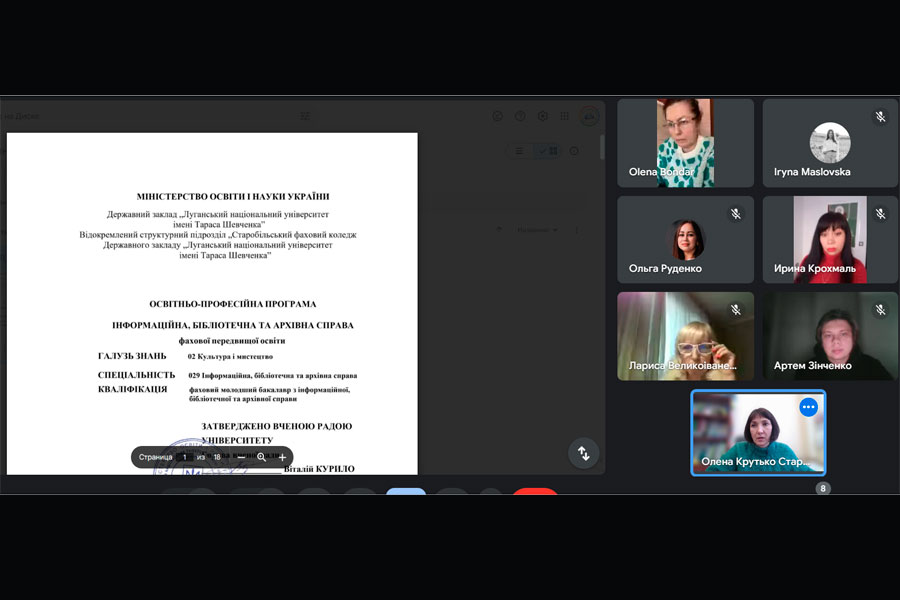Click value 02 Культура і мистецтво
This screenshot has width=900, height=600.
click(x=230, y=357)
